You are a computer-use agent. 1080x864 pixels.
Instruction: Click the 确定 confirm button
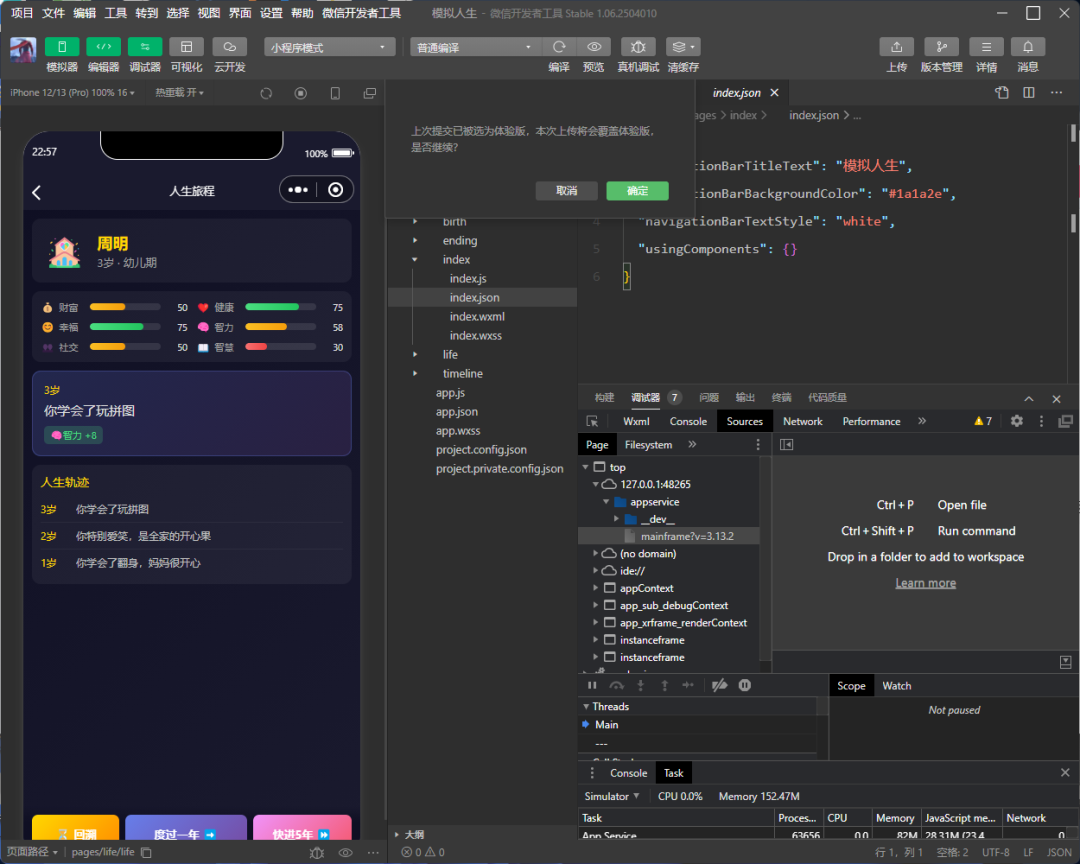pyautogui.click(x=637, y=191)
